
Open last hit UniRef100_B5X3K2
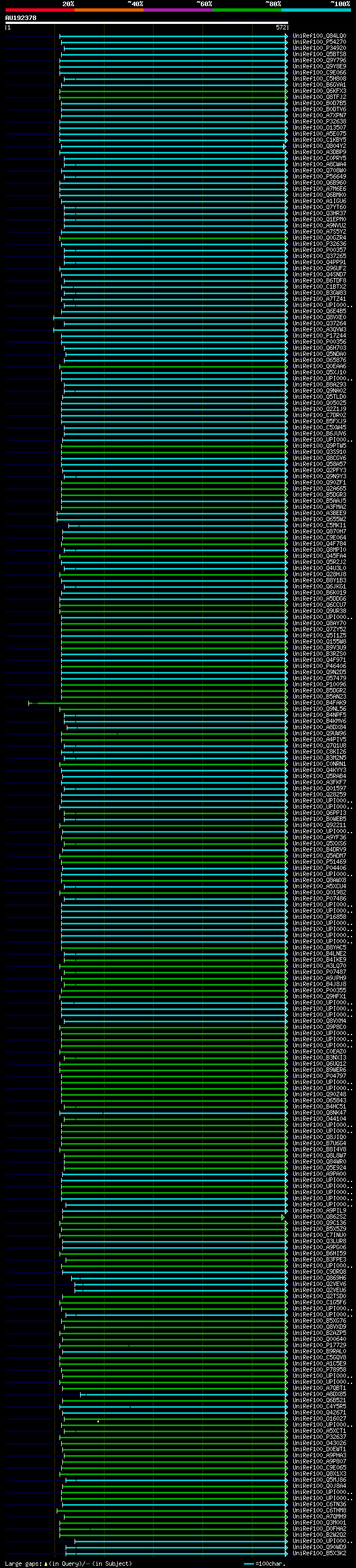coord(319,1553)
